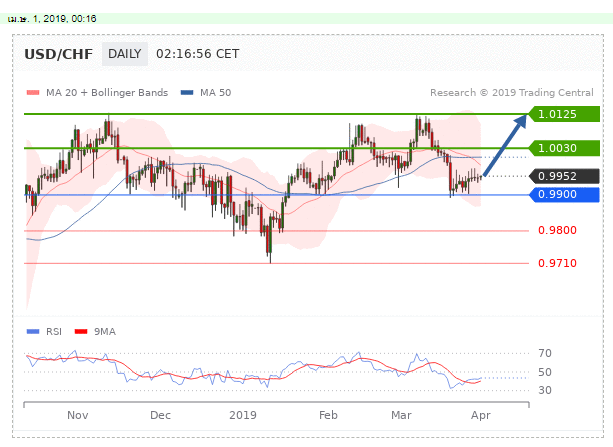Click the 0.9900 pivot label
The height and width of the screenshot is (447, 613).
[x=564, y=194]
